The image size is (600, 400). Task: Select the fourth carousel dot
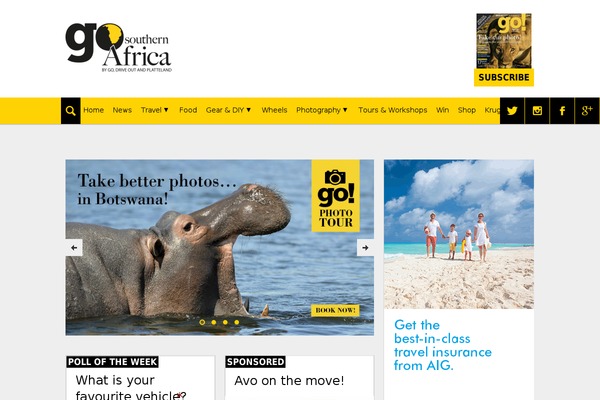point(236,322)
